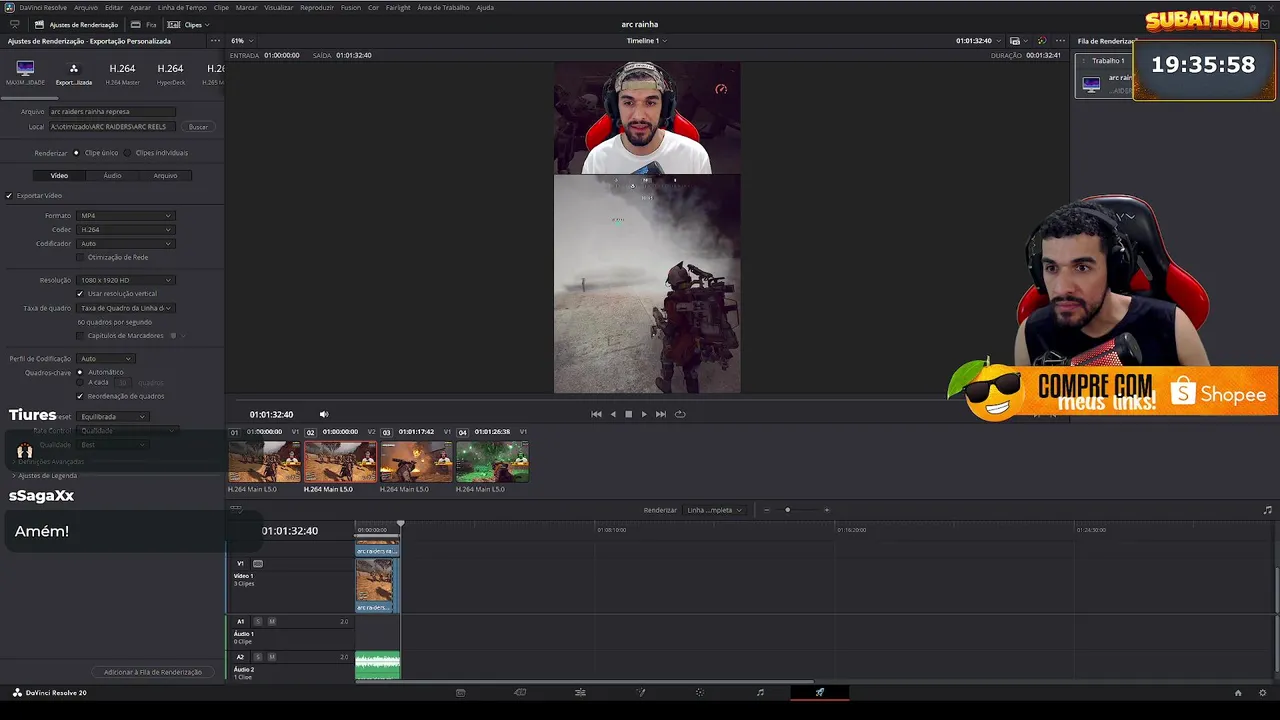Open the Renderizar Linha completa dropdown
Screen dimensions: 1280x720
[714, 510]
